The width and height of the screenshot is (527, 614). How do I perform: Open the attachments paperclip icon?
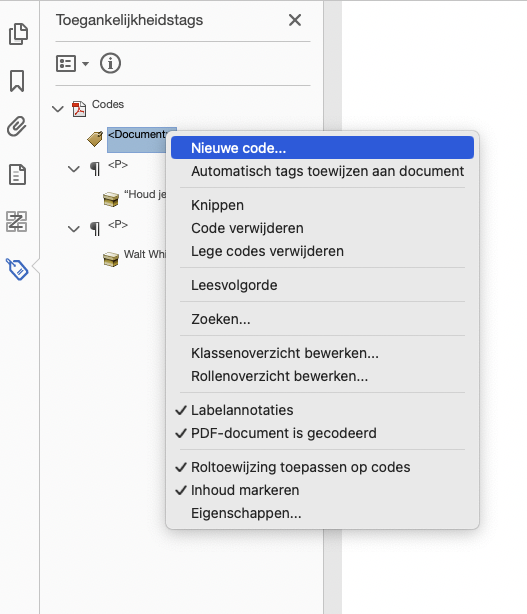[17, 126]
